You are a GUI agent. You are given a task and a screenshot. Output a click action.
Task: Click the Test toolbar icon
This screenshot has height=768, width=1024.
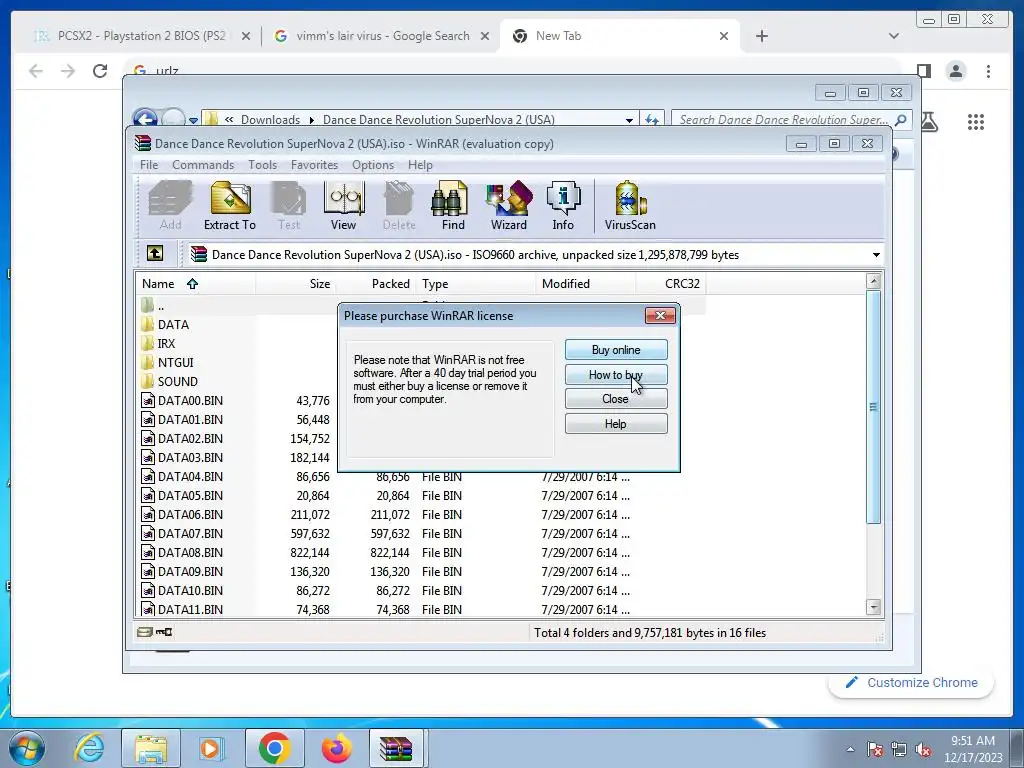(x=289, y=206)
